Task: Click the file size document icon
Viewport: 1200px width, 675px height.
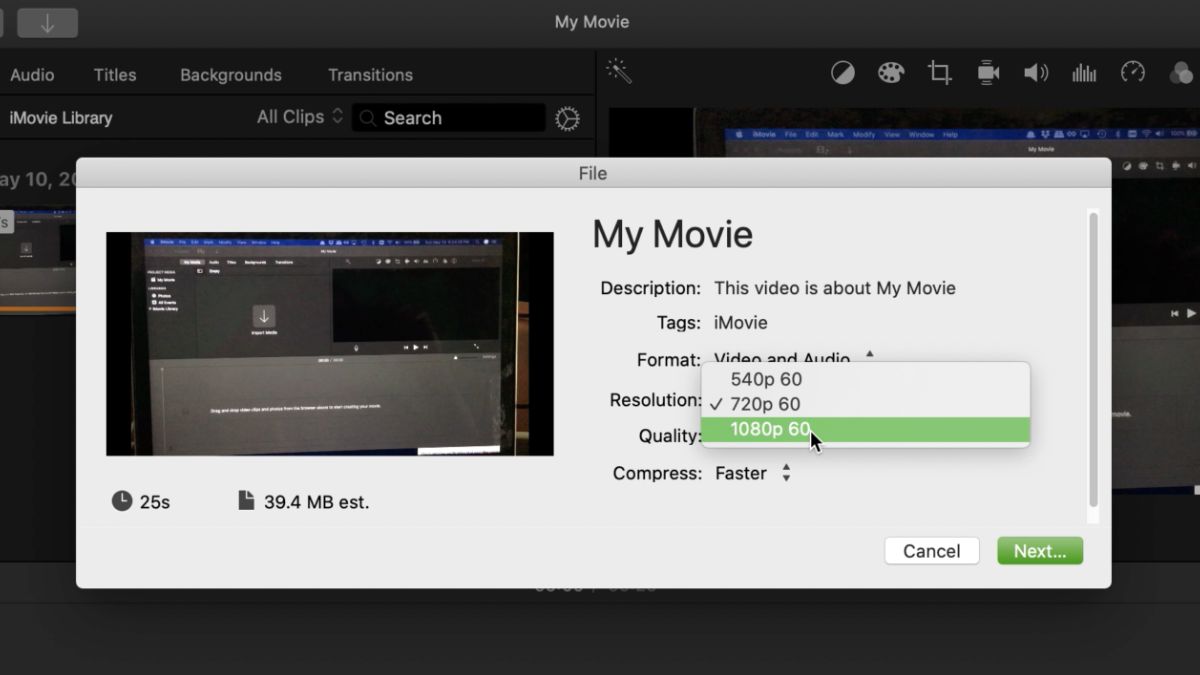Action: click(247, 501)
